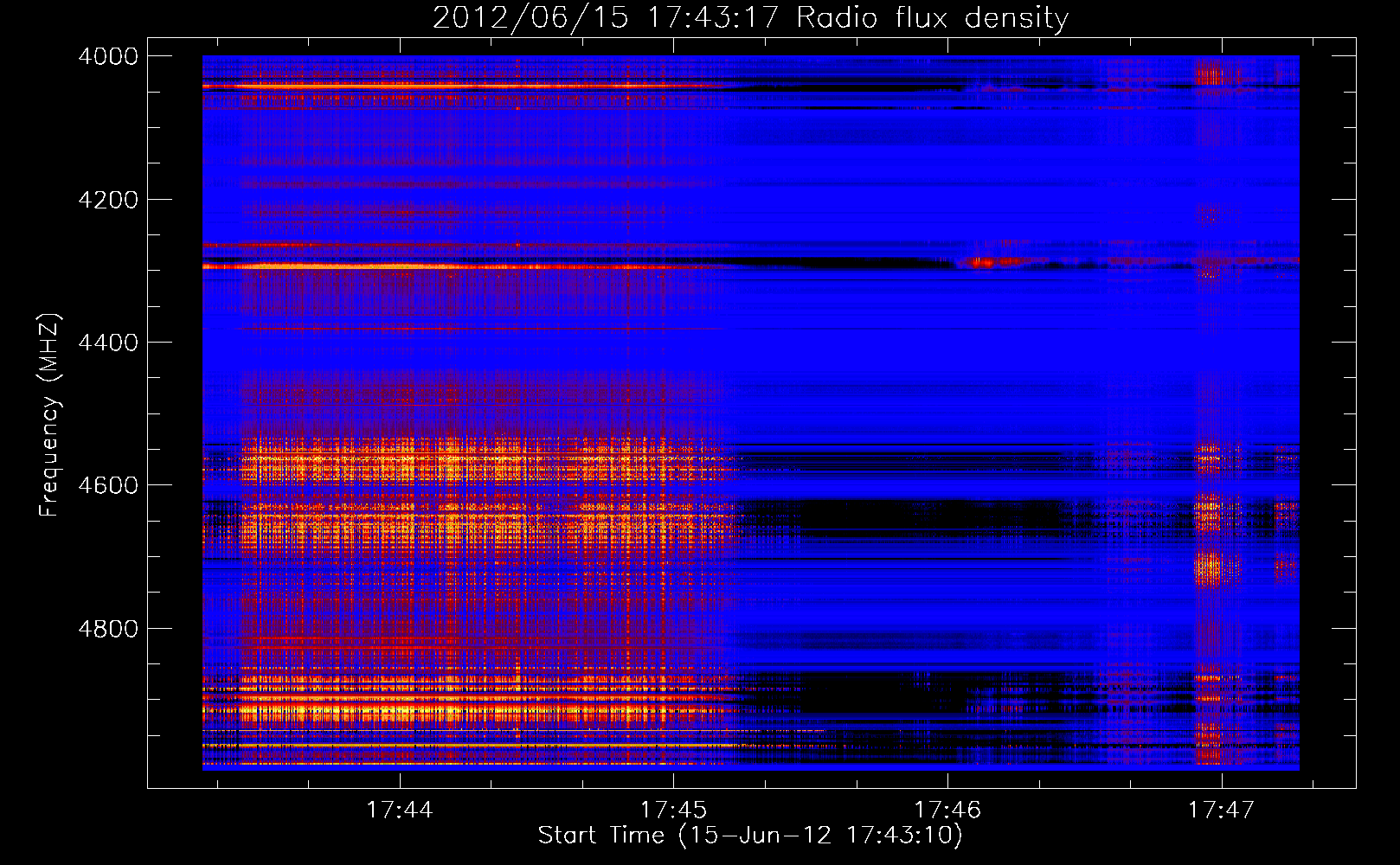Click the "Frequency (MHZ)" axis label

pos(49,415)
